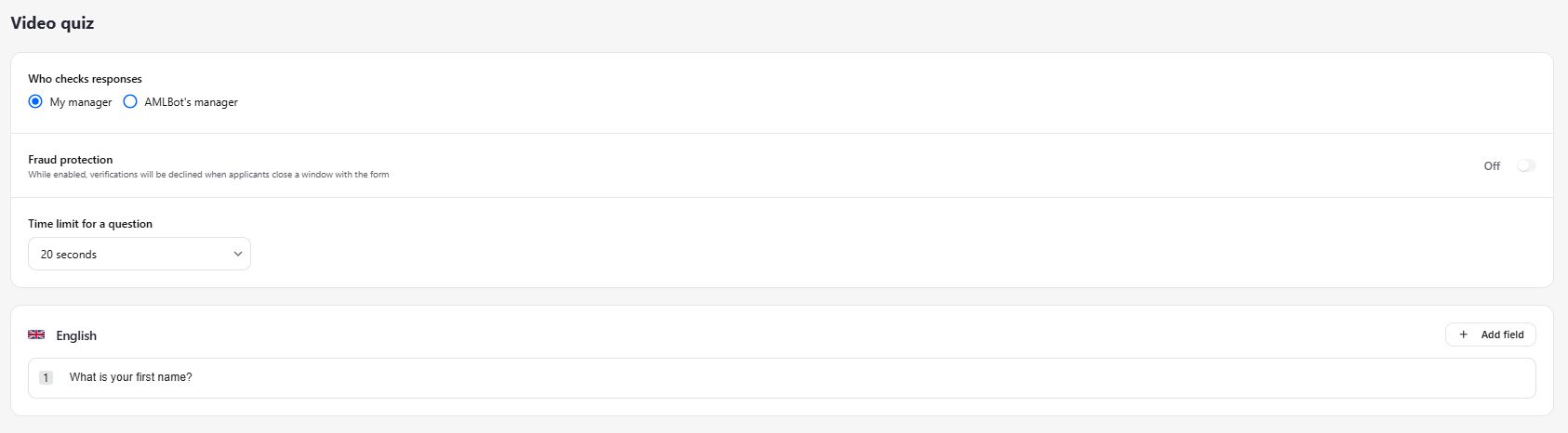Click the Off status label for fraud protection
Image resolution: width=1568 pixels, height=433 pixels.
pyautogui.click(x=1492, y=166)
